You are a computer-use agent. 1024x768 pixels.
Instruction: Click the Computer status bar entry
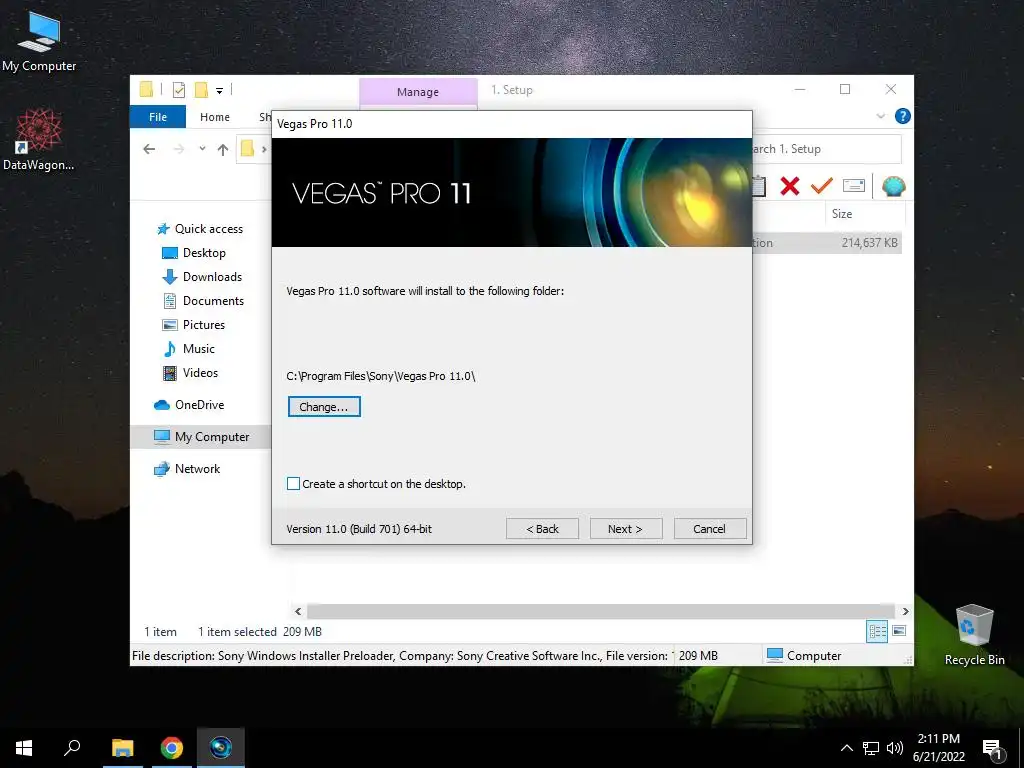(805, 656)
